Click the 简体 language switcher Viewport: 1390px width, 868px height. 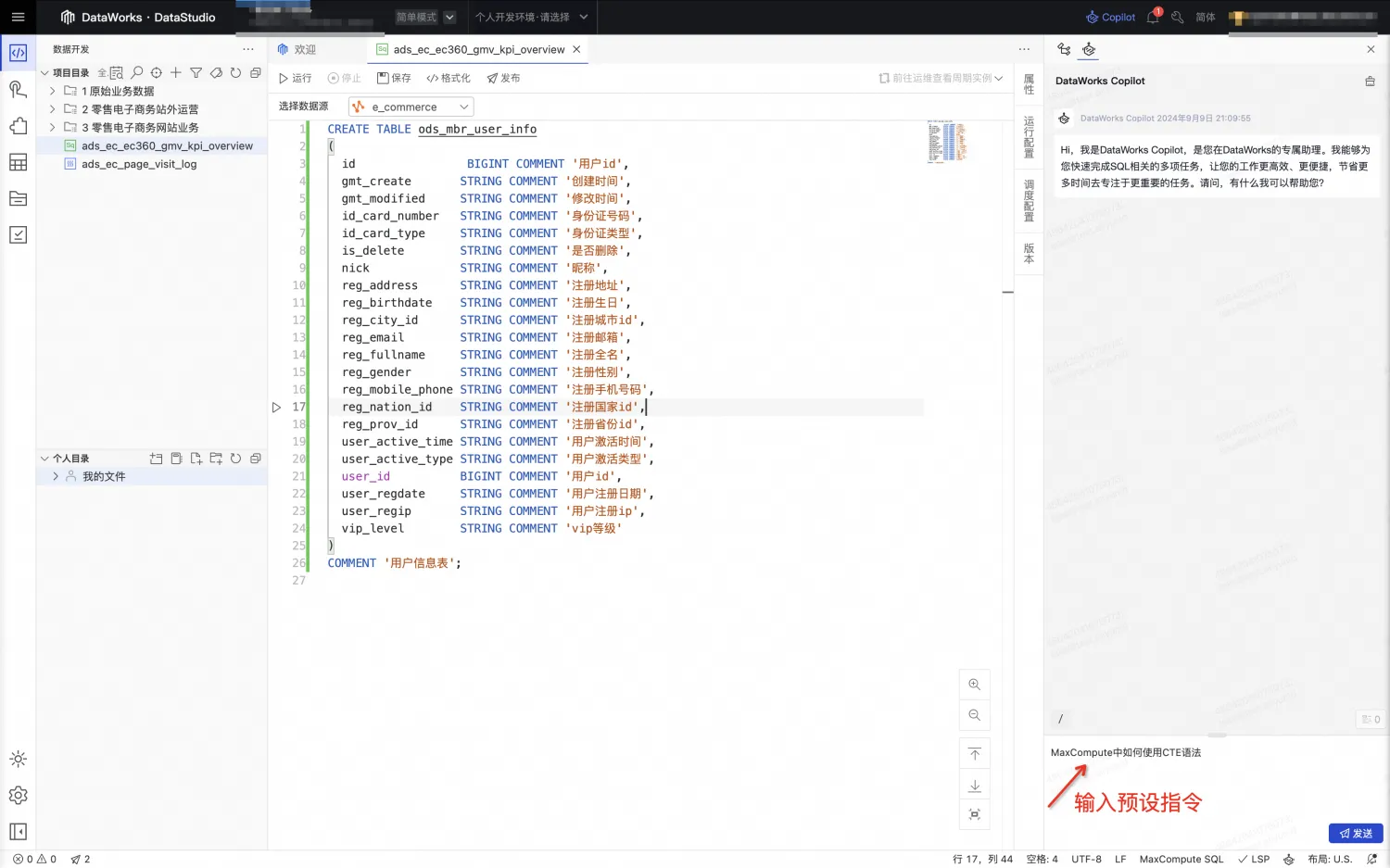pos(1205,17)
